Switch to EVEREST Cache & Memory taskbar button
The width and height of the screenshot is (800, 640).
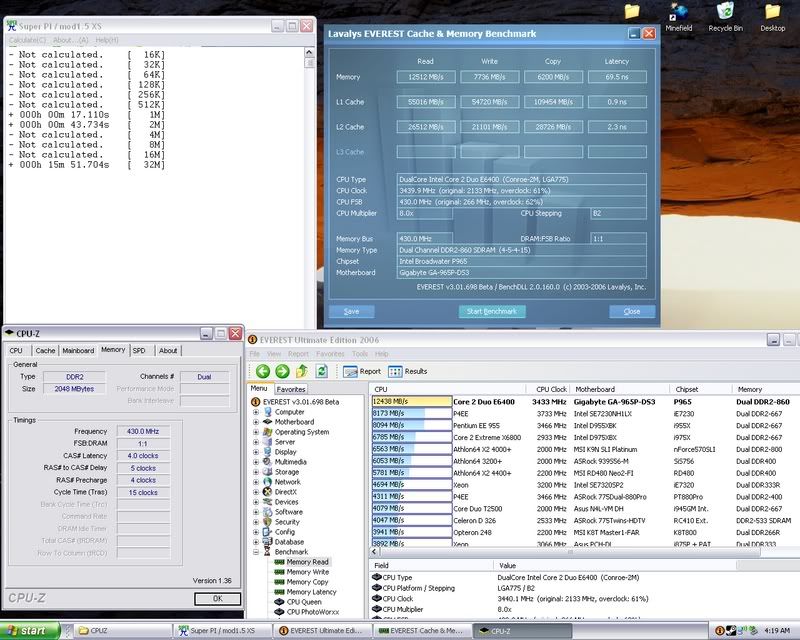coord(422,631)
